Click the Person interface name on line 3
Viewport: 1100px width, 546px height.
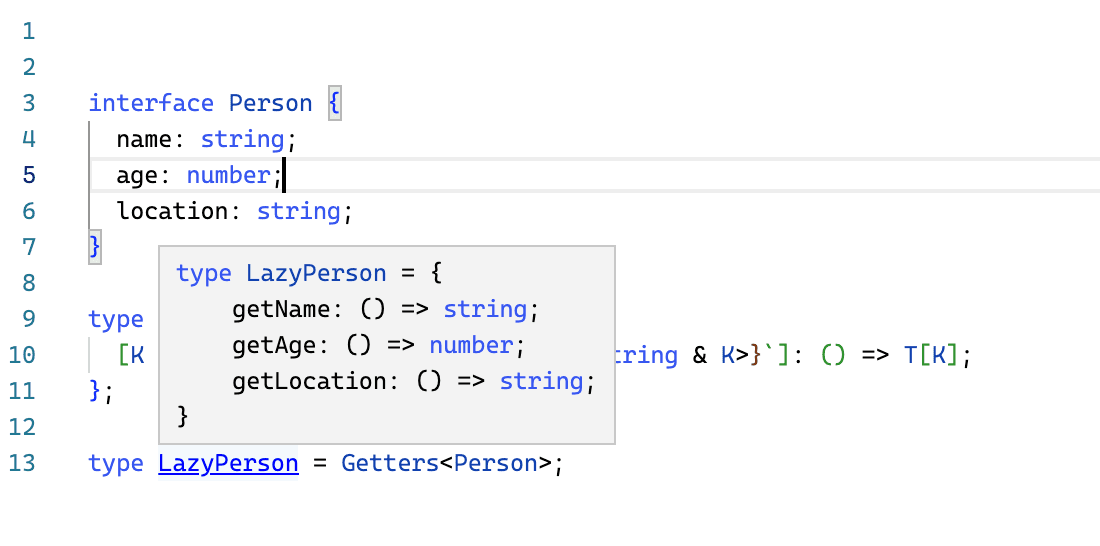(x=270, y=103)
